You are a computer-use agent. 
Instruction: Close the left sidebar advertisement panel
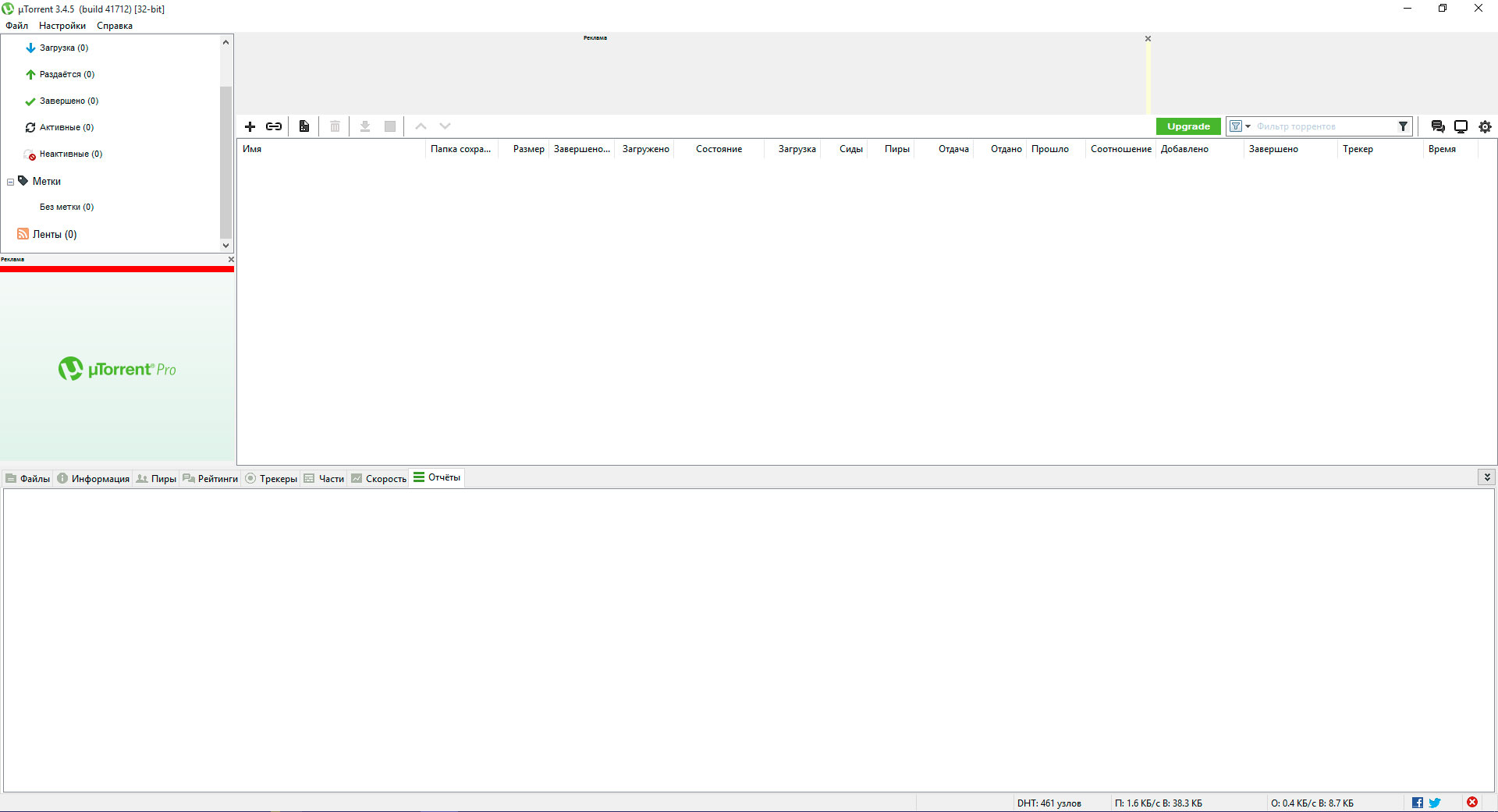click(231, 259)
